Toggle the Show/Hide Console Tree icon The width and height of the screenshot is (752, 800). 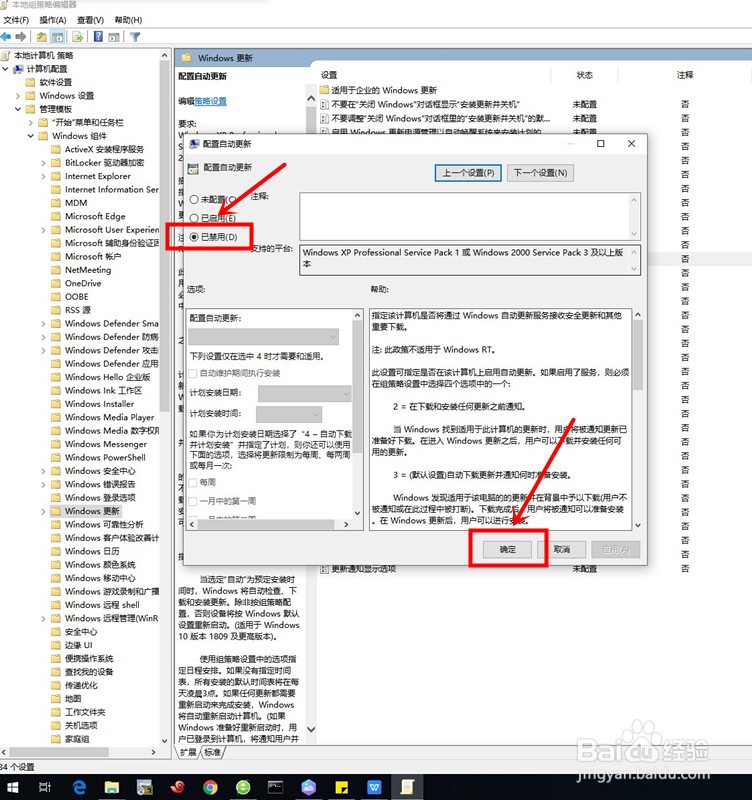pos(58,37)
